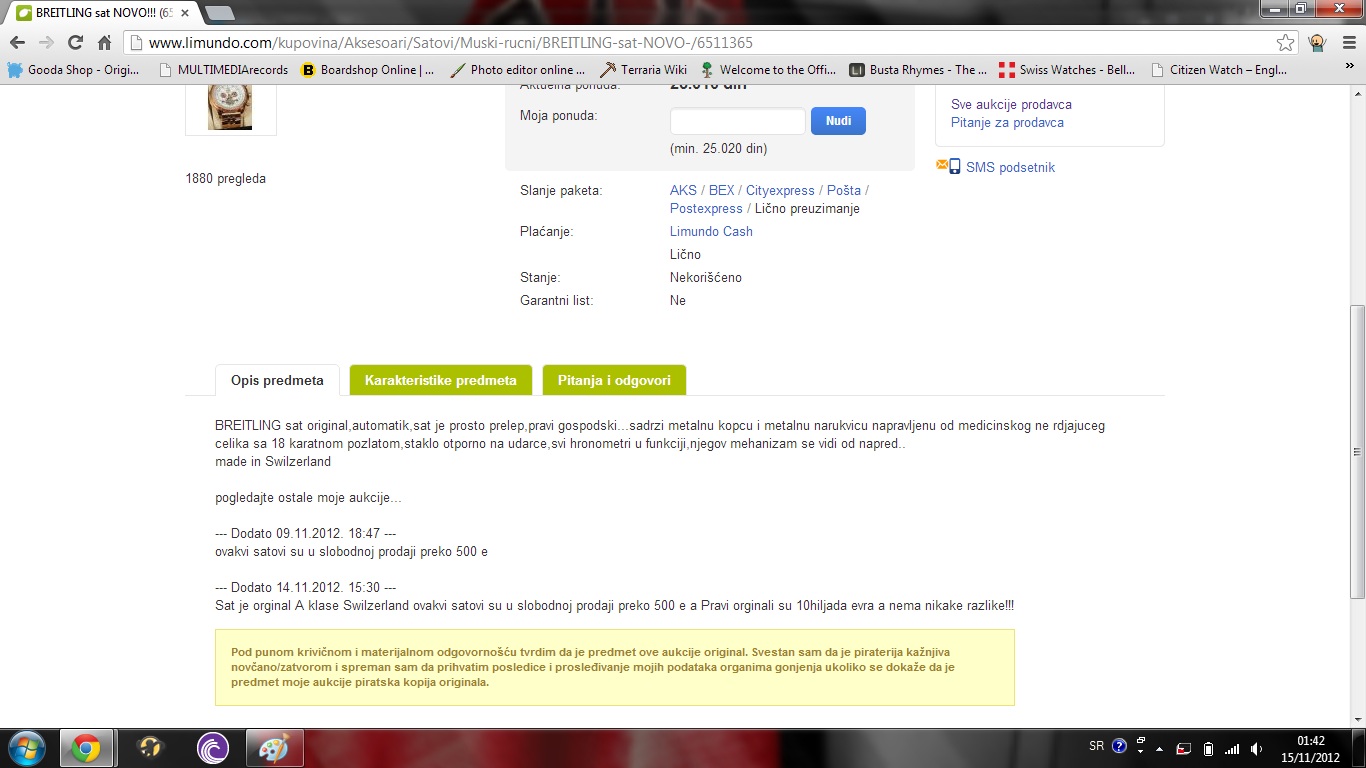This screenshot has width=1366, height=768.
Task: Switch to Karakteristike predmeta tab
Action: coord(440,380)
